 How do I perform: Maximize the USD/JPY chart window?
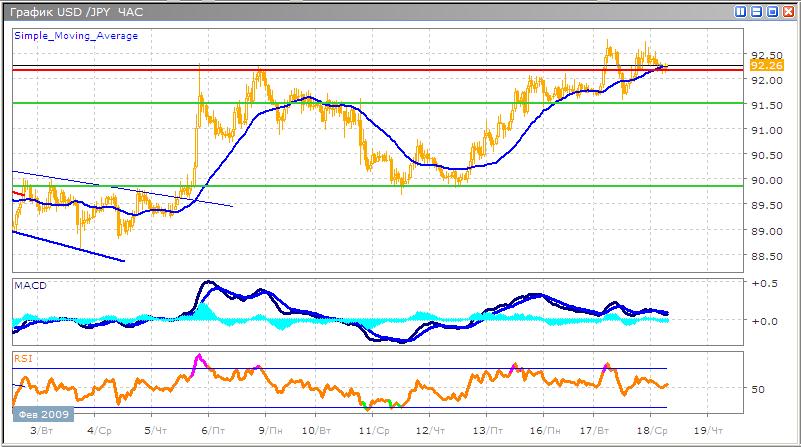coord(771,12)
